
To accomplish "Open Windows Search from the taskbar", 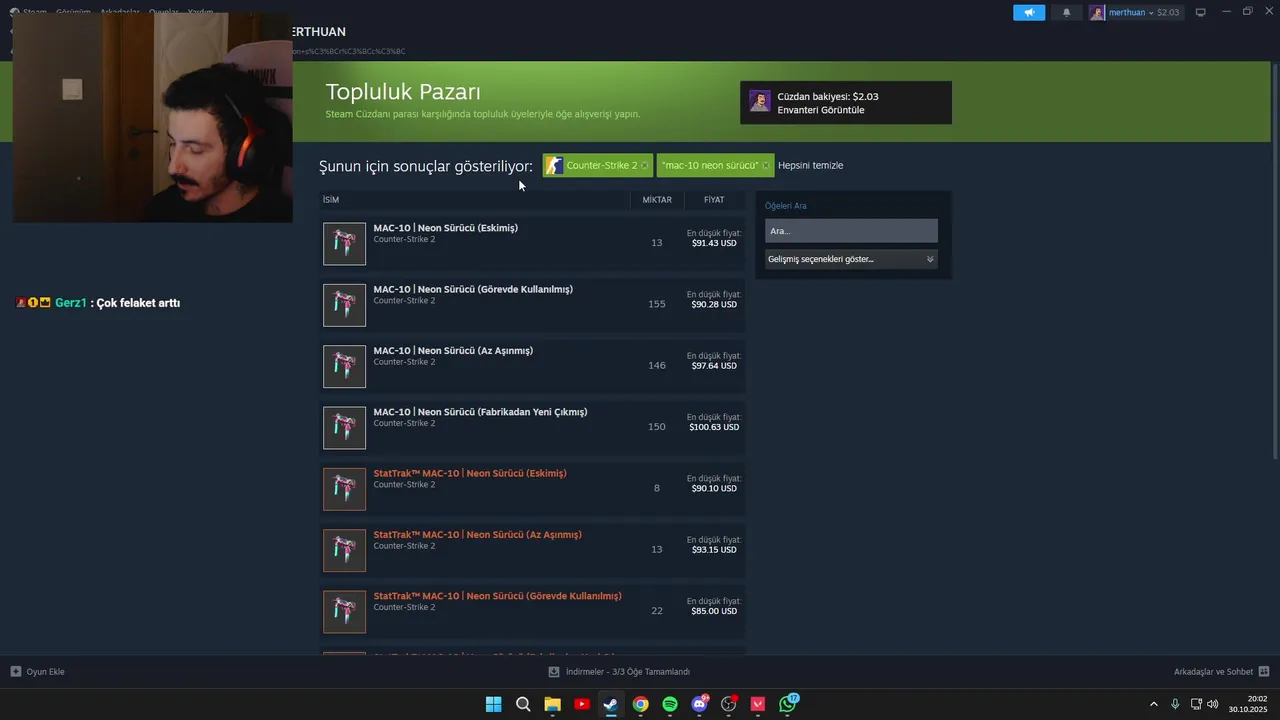I will 523,704.
